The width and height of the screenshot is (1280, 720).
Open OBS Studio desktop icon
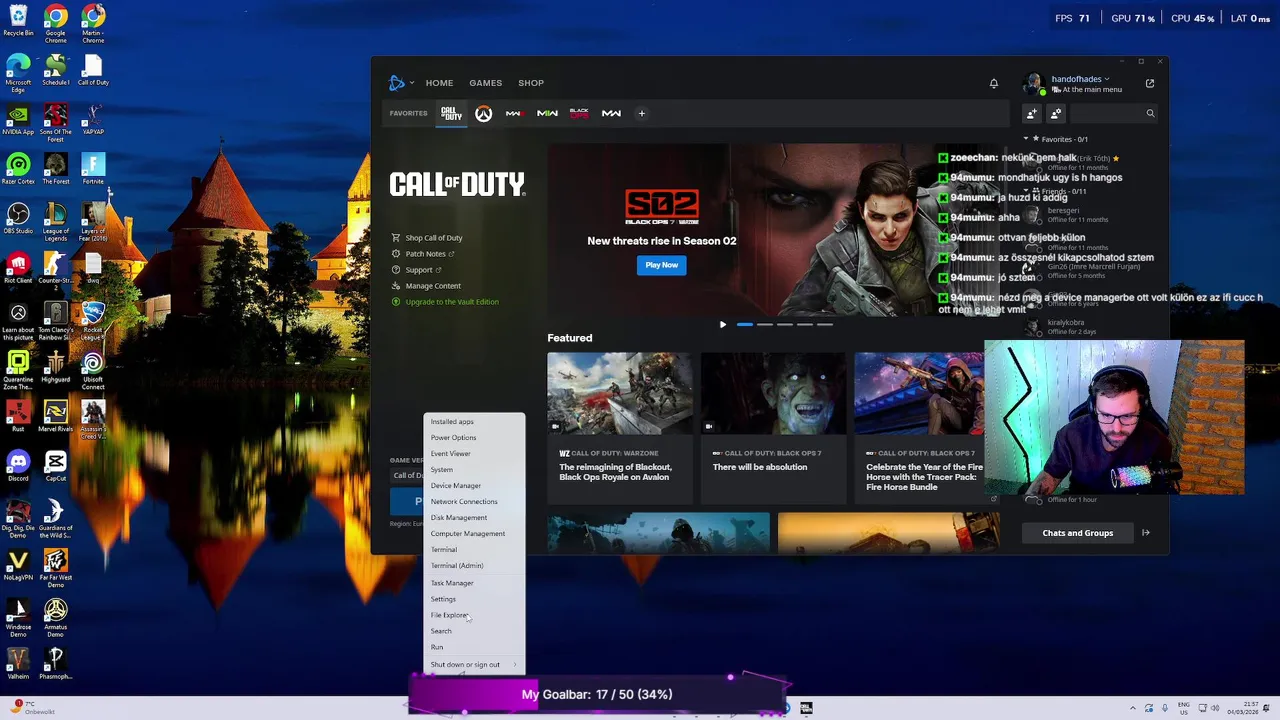(18, 219)
